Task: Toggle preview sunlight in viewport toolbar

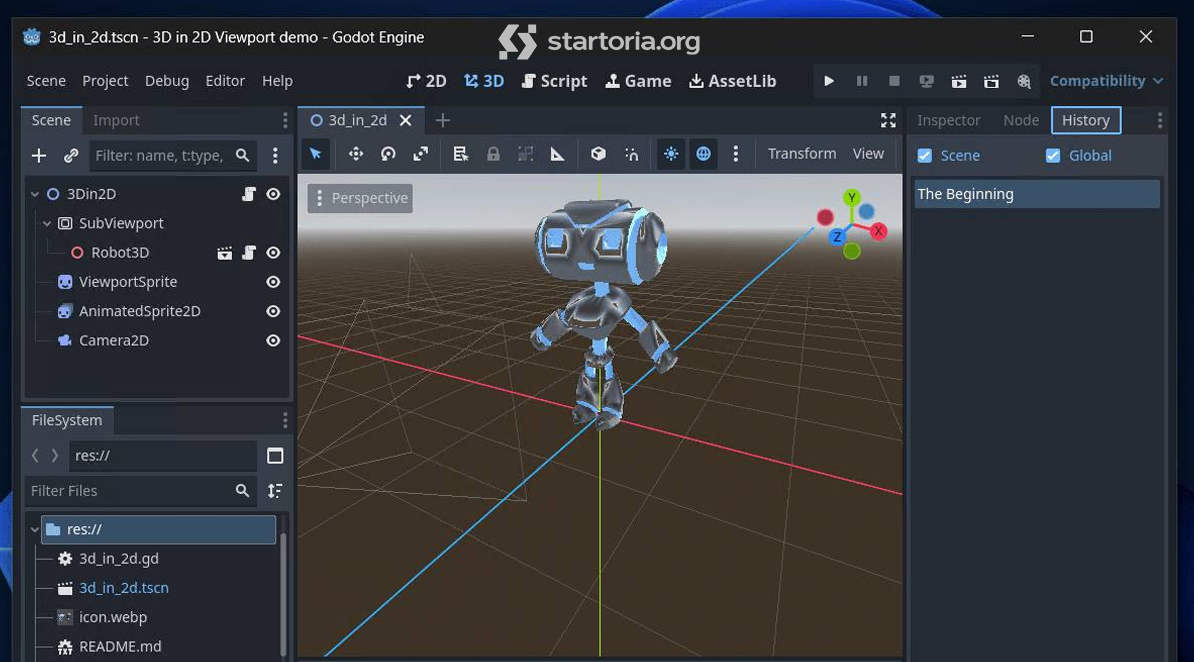Action: [x=671, y=154]
